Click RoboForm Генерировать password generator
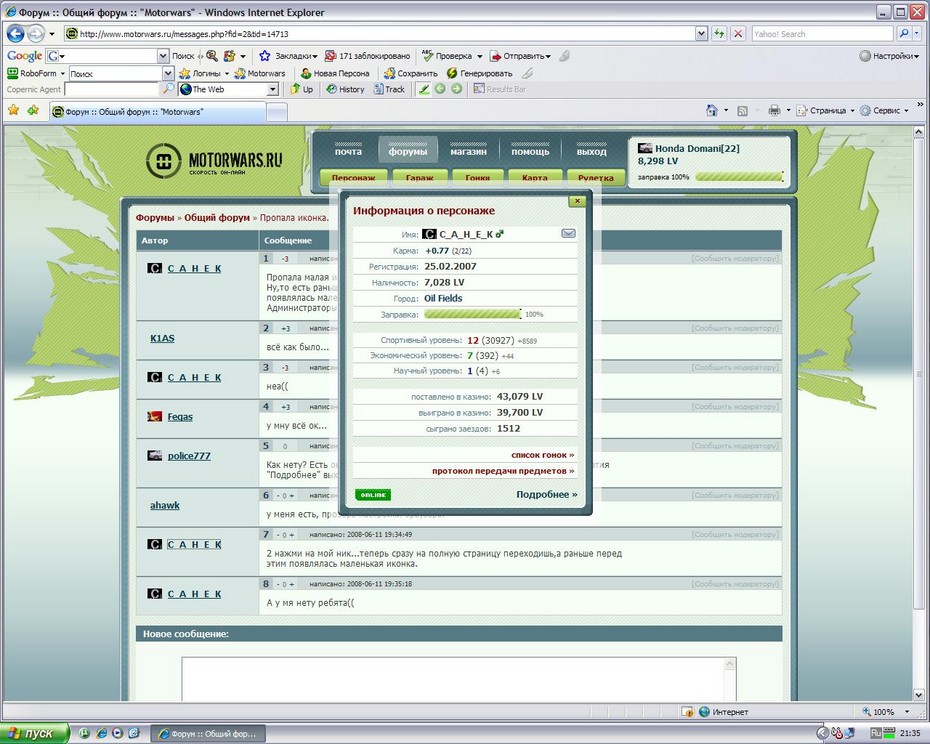Screen dimensions: 930x744 tap(479, 74)
